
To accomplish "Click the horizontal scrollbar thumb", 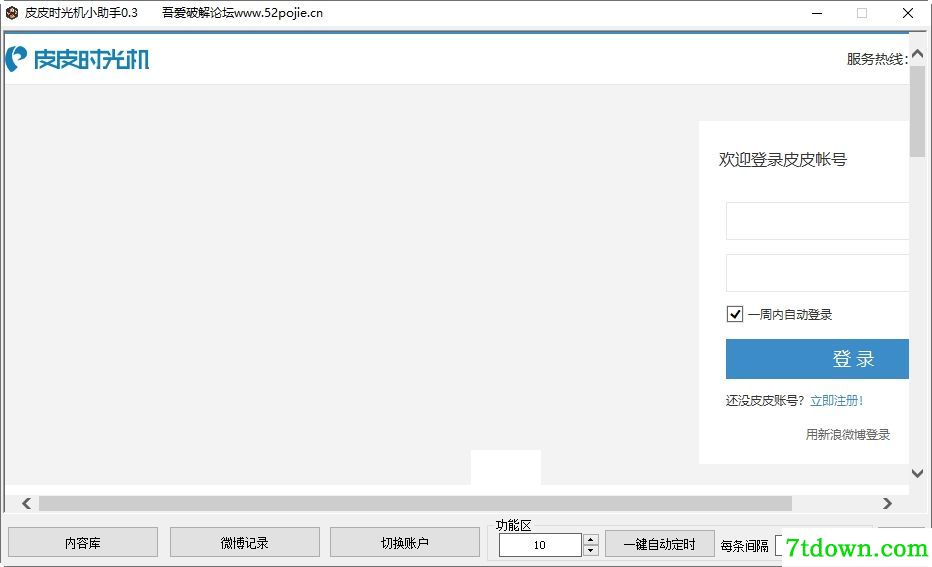I will (415, 503).
